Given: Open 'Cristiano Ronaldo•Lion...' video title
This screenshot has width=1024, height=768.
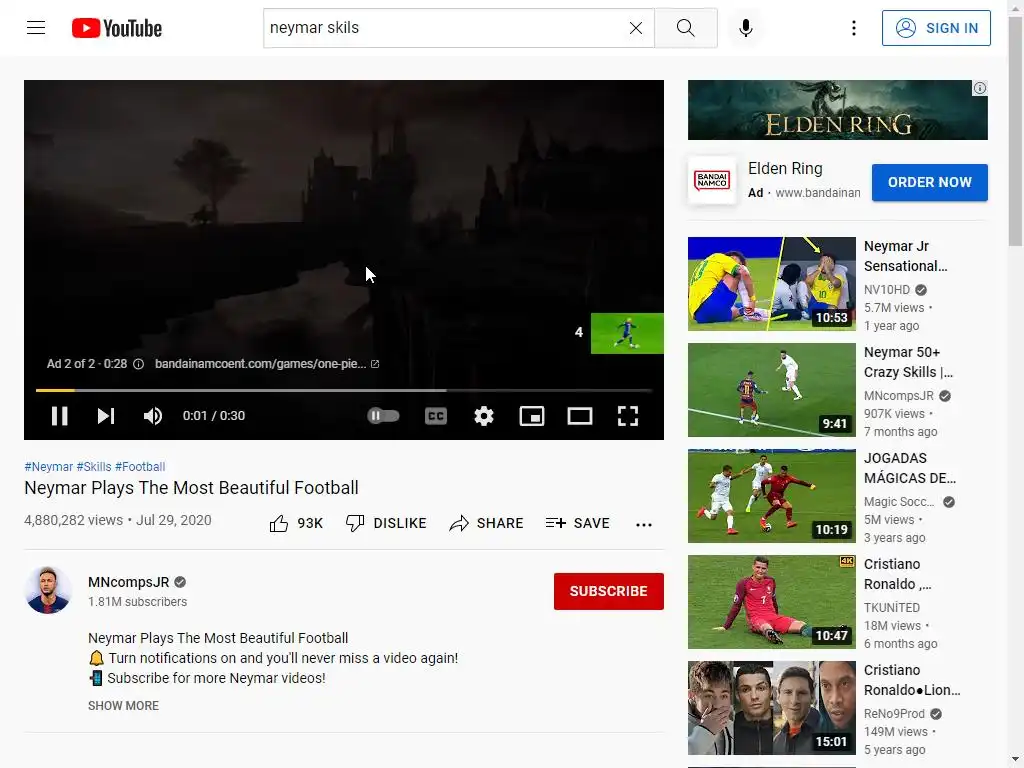Looking at the screenshot, I should point(912,680).
